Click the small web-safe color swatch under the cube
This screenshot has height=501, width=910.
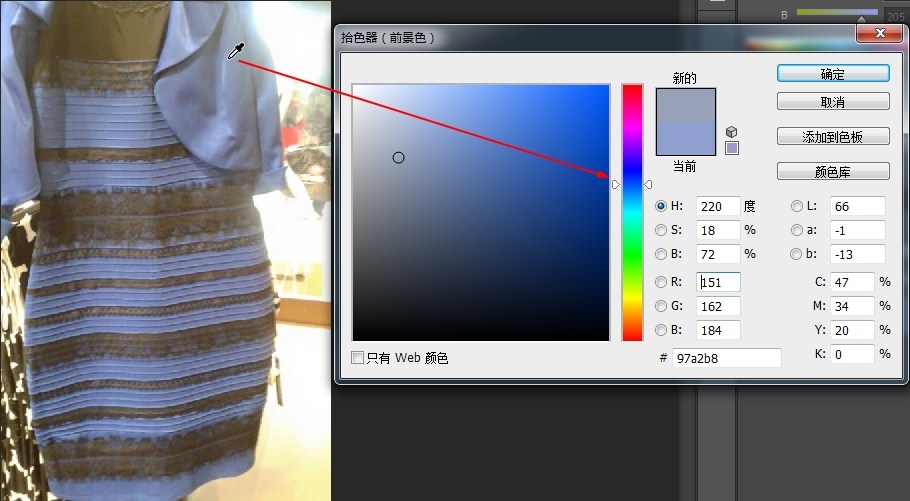pos(732,149)
